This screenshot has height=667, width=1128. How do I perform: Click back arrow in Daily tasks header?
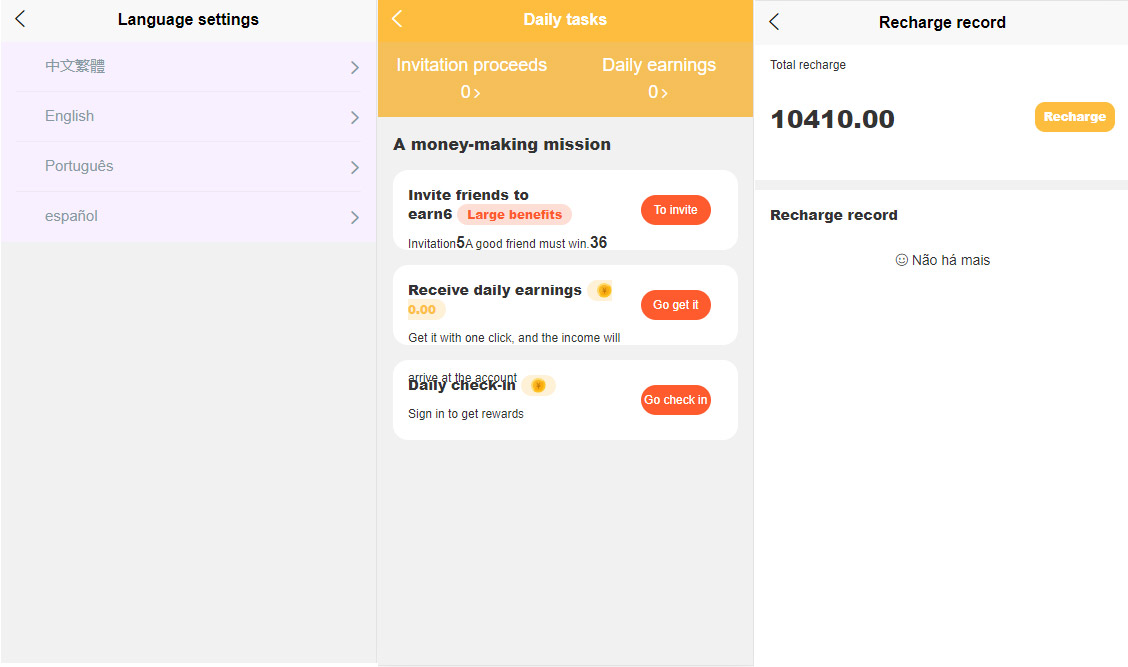397,19
